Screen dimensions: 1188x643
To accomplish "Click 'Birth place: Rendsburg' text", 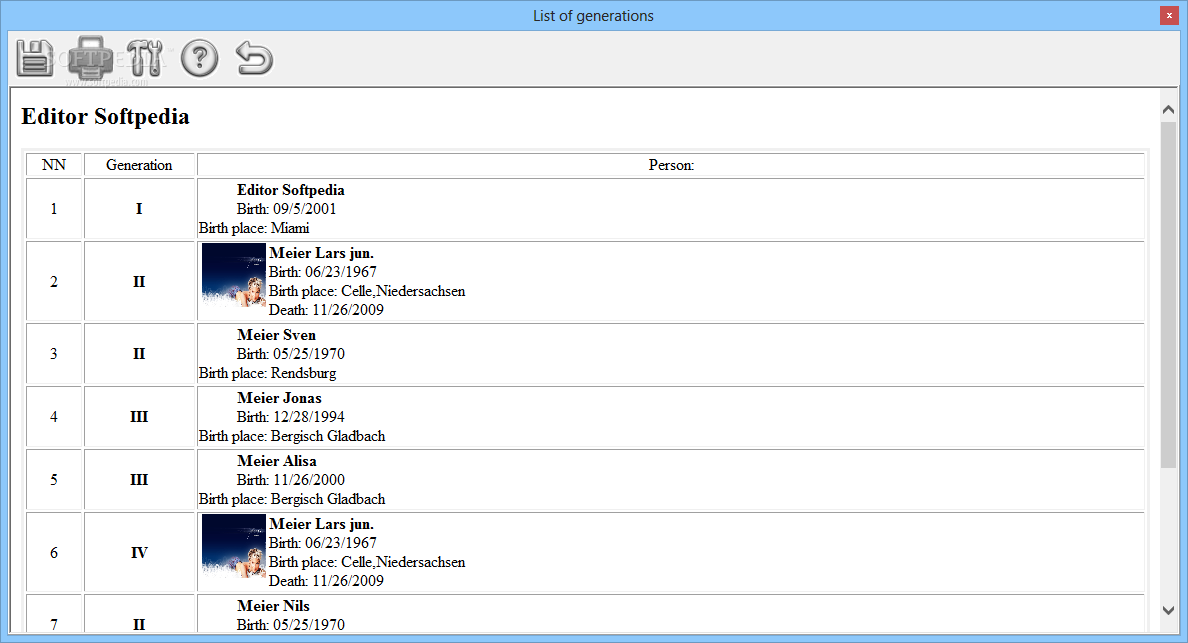I will (267, 373).
